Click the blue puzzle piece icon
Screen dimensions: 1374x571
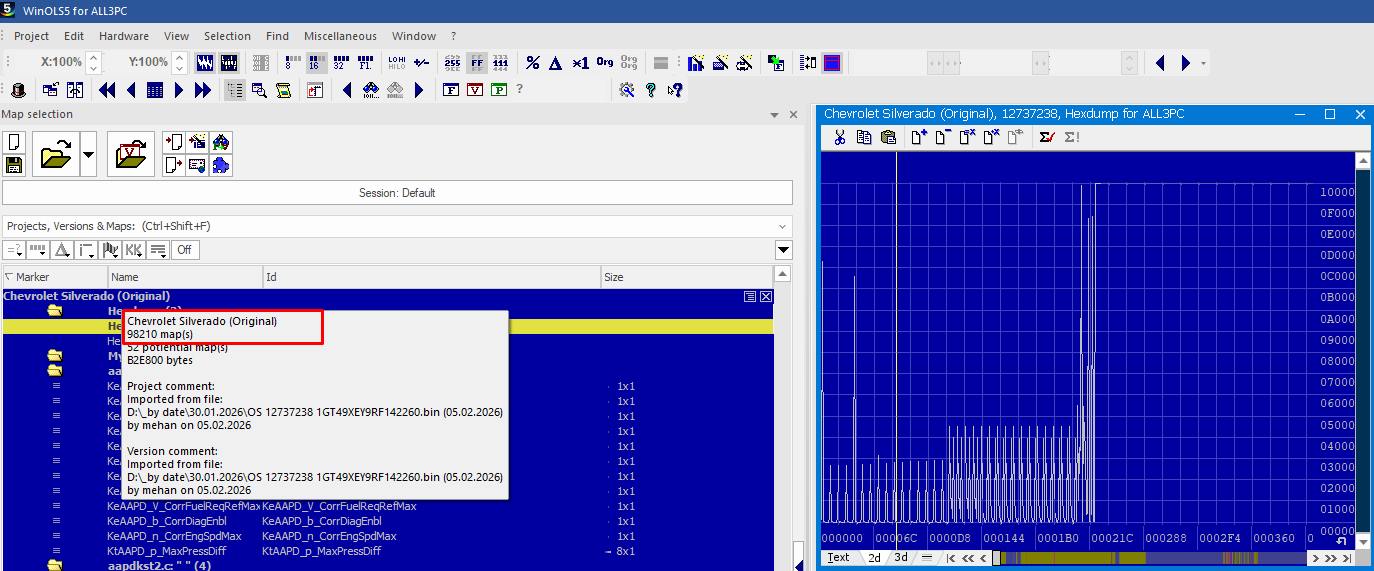pos(221,165)
